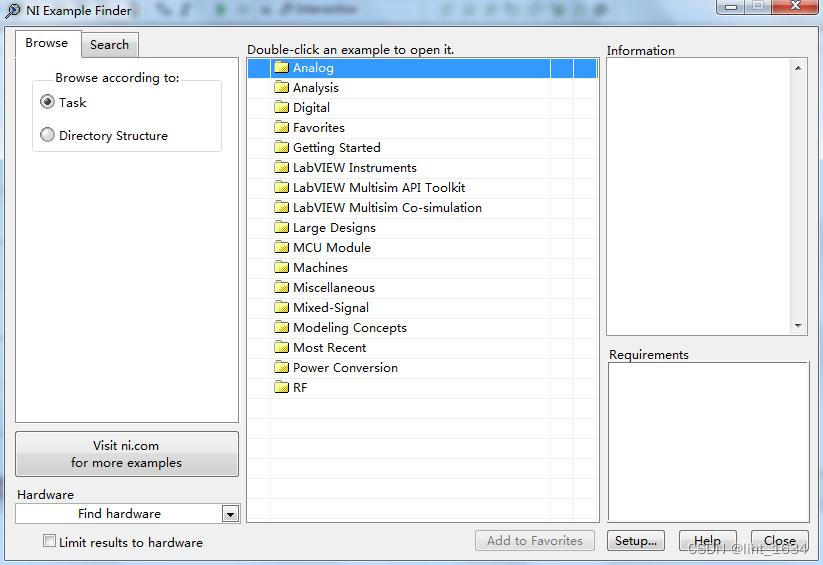Click the Information panel scroll up arrow
The image size is (823, 565).
798,68
